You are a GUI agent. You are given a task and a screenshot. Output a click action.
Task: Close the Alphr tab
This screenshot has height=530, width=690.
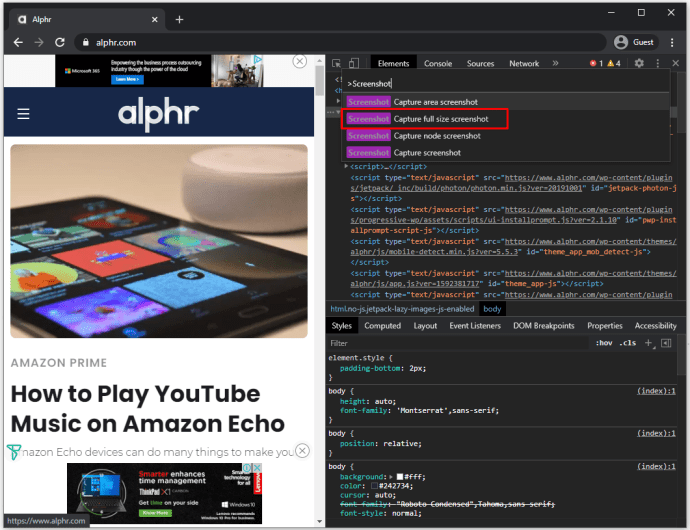click(154, 19)
